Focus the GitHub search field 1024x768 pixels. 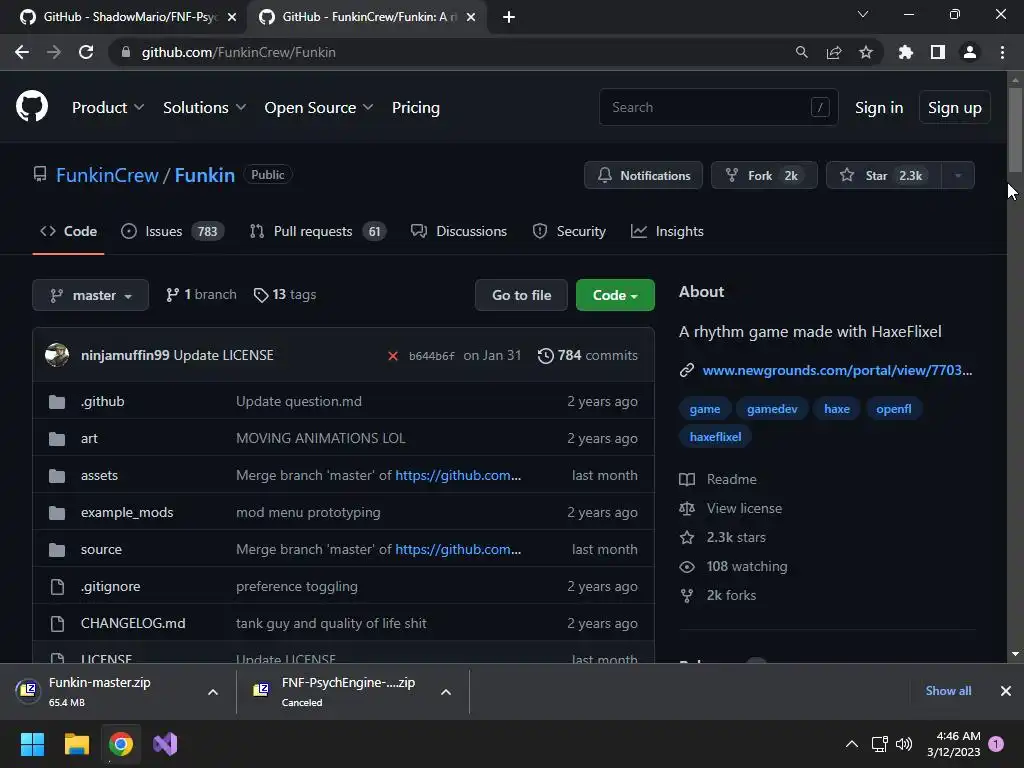pos(718,107)
